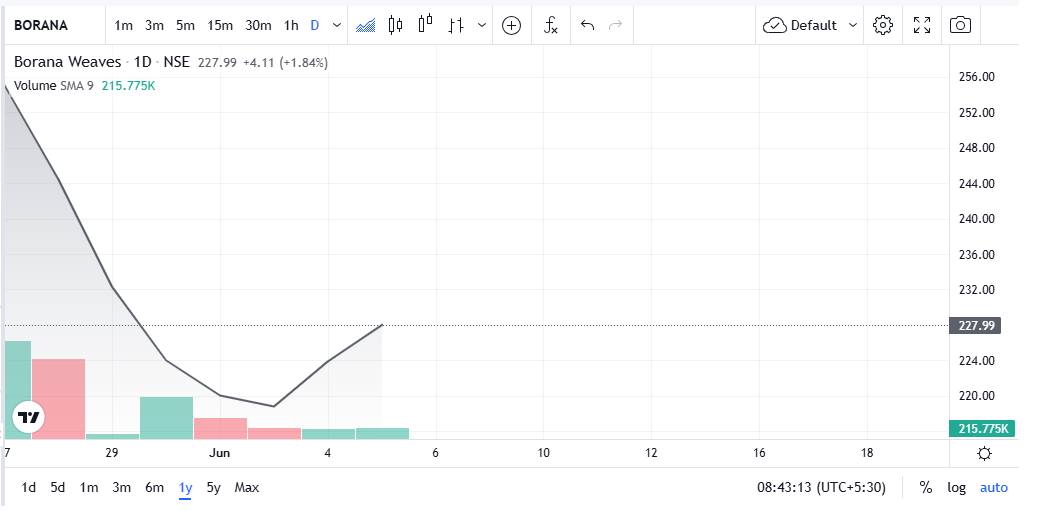Click the undo arrow icon
The height and width of the screenshot is (511, 1040).
tap(588, 25)
